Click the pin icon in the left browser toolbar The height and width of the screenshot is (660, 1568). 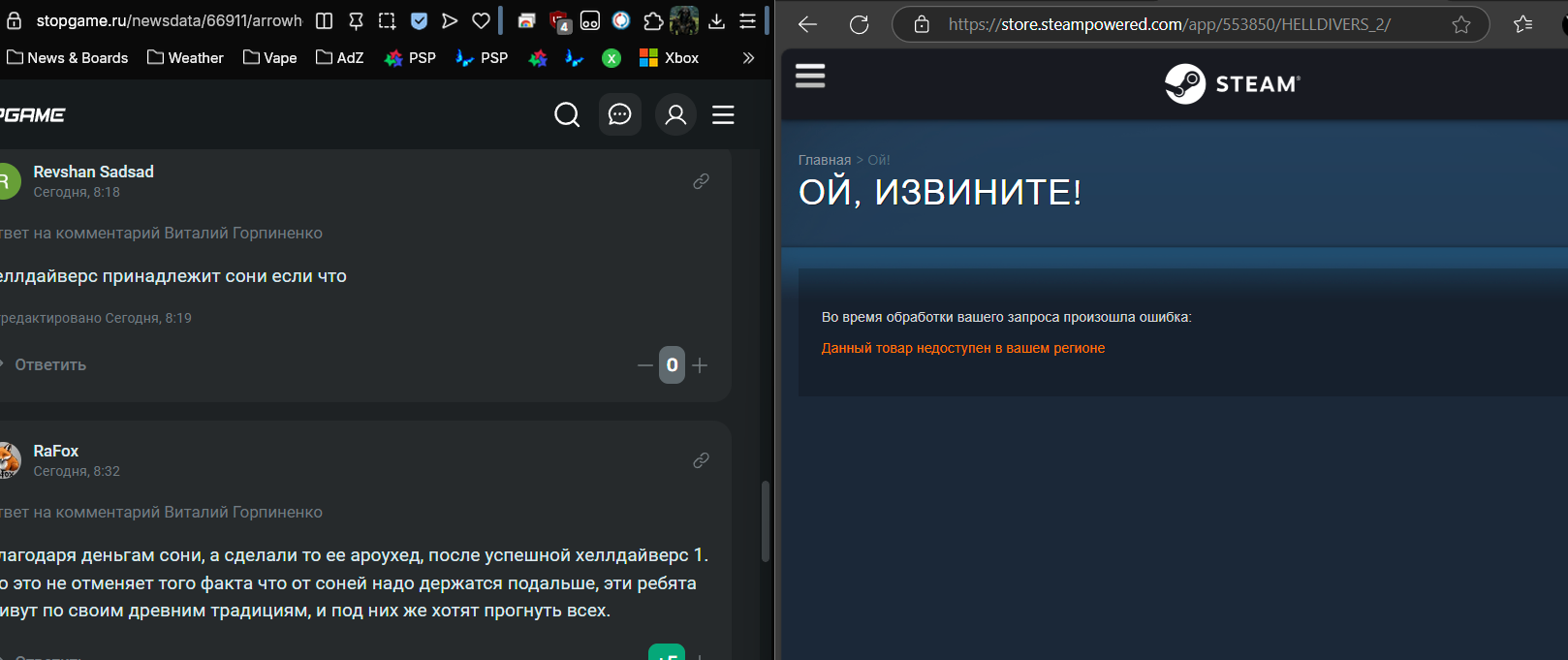click(x=356, y=20)
